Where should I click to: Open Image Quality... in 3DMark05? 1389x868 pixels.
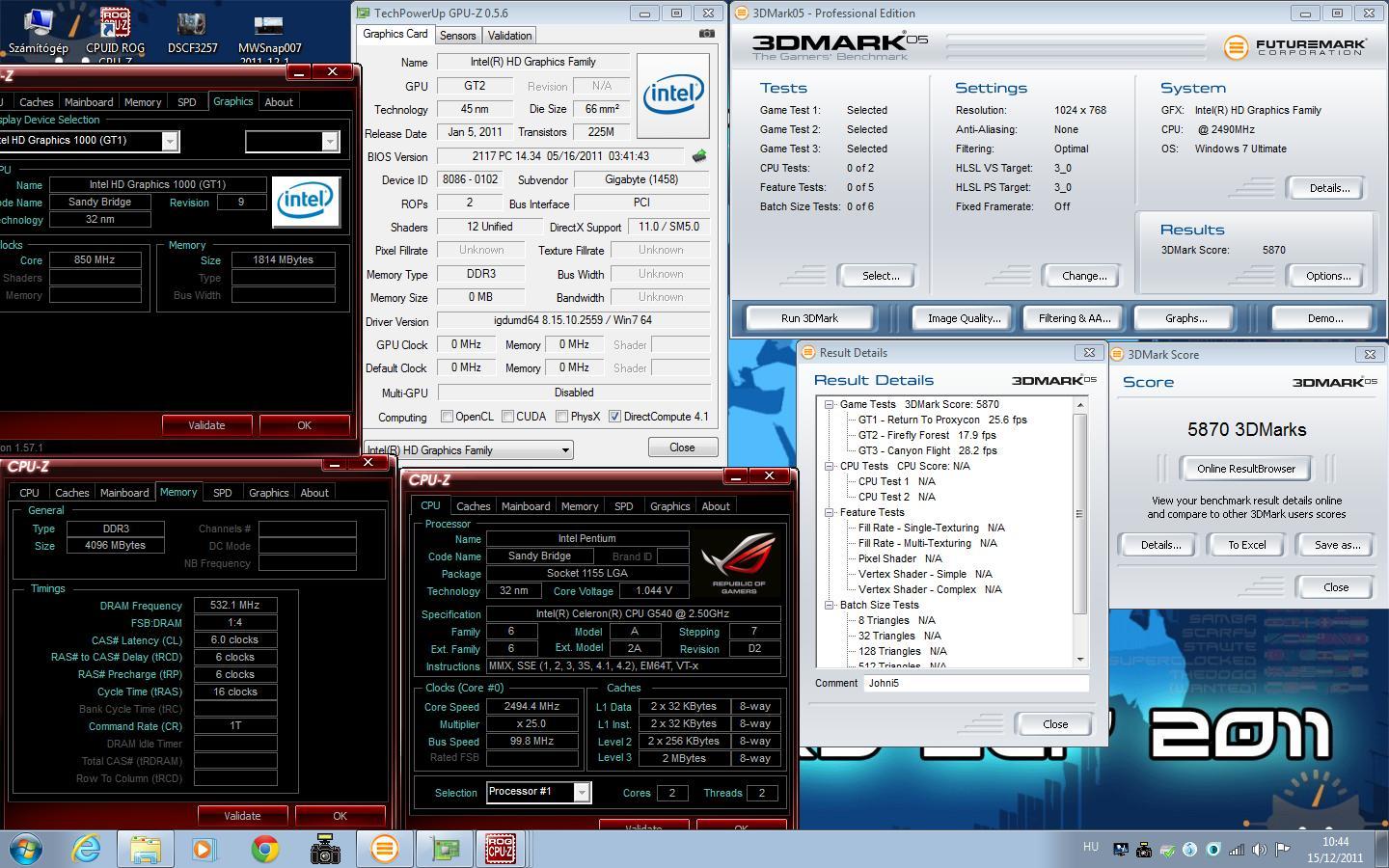click(964, 318)
